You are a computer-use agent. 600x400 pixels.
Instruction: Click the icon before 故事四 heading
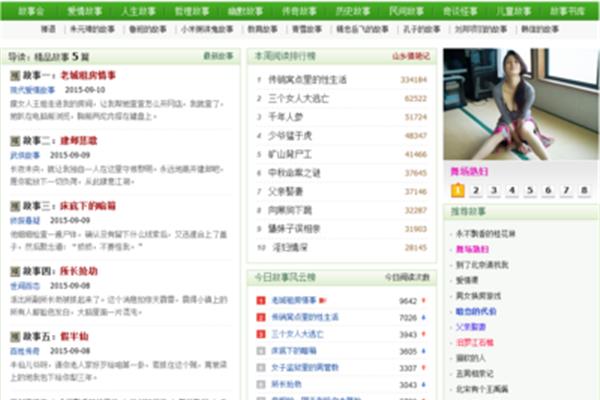point(15,271)
